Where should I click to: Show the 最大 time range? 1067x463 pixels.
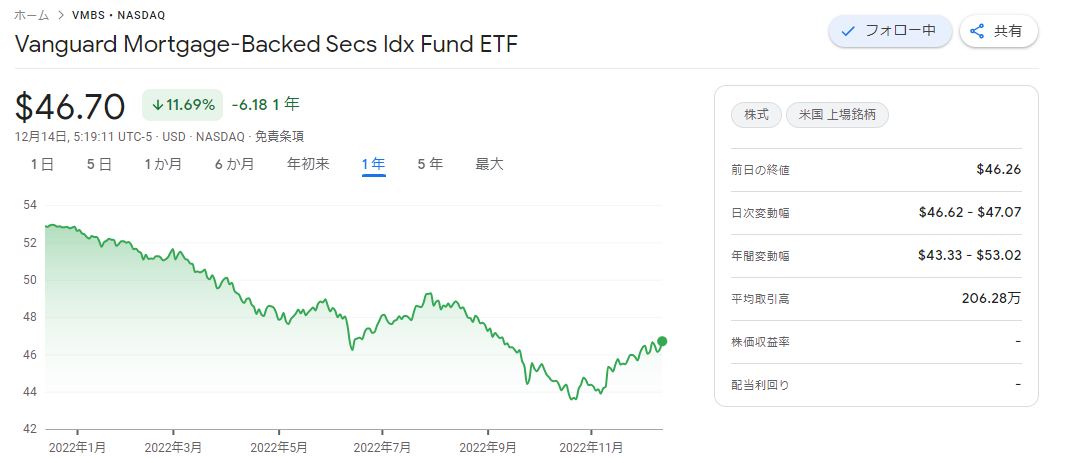coord(489,164)
